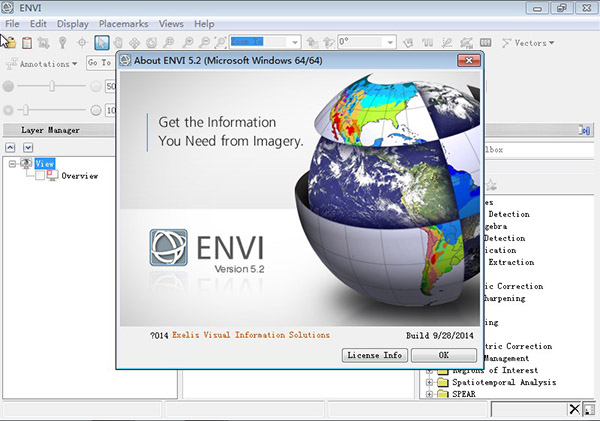The image size is (600, 421).
Task: Click the second slider row's left round button
Action: coord(8,110)
